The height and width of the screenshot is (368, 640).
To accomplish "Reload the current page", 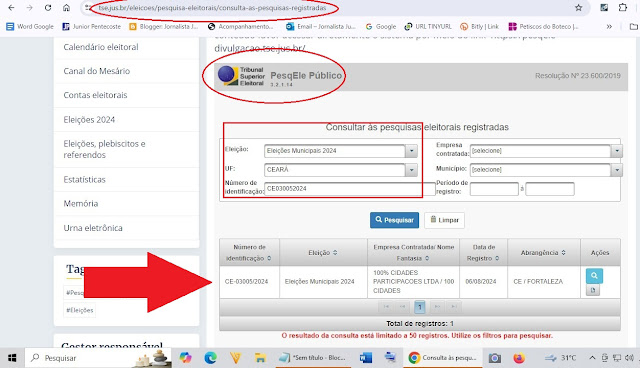I will click(48, 8).
